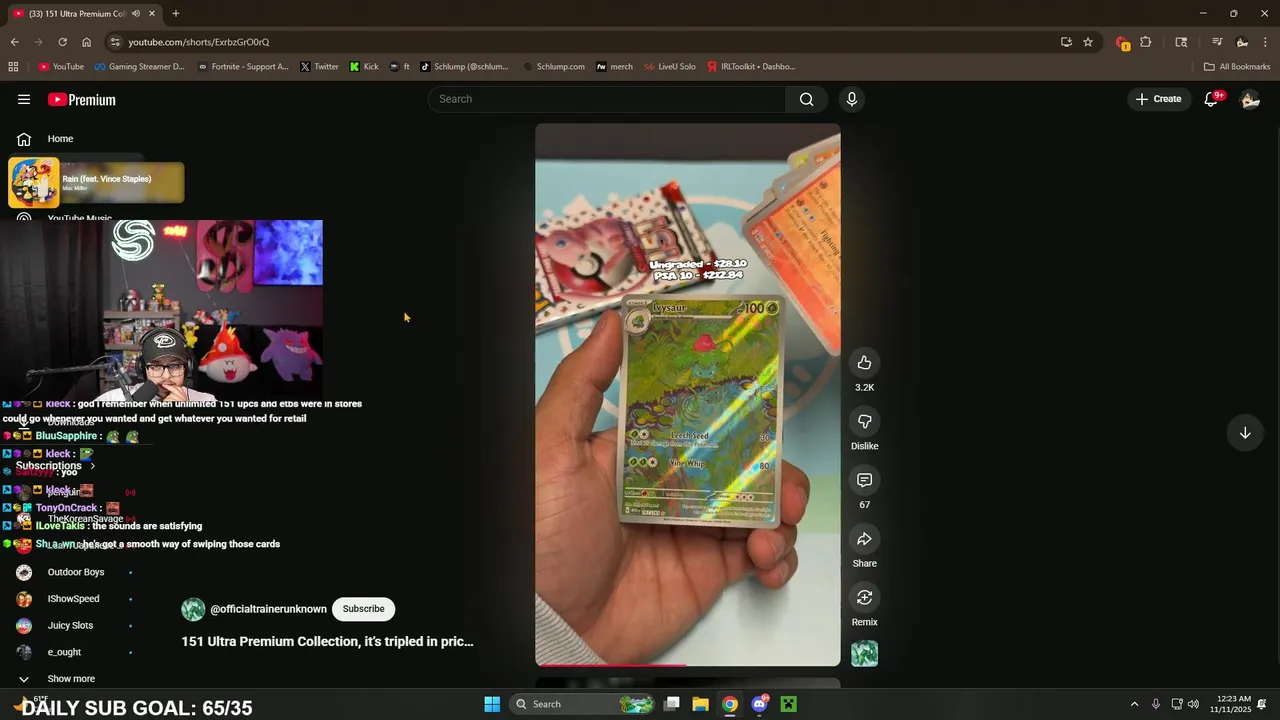The image size is (1280, 720).
Task: Open IRLToolkit Dashboard bookmark
Action: coord(750,67)
